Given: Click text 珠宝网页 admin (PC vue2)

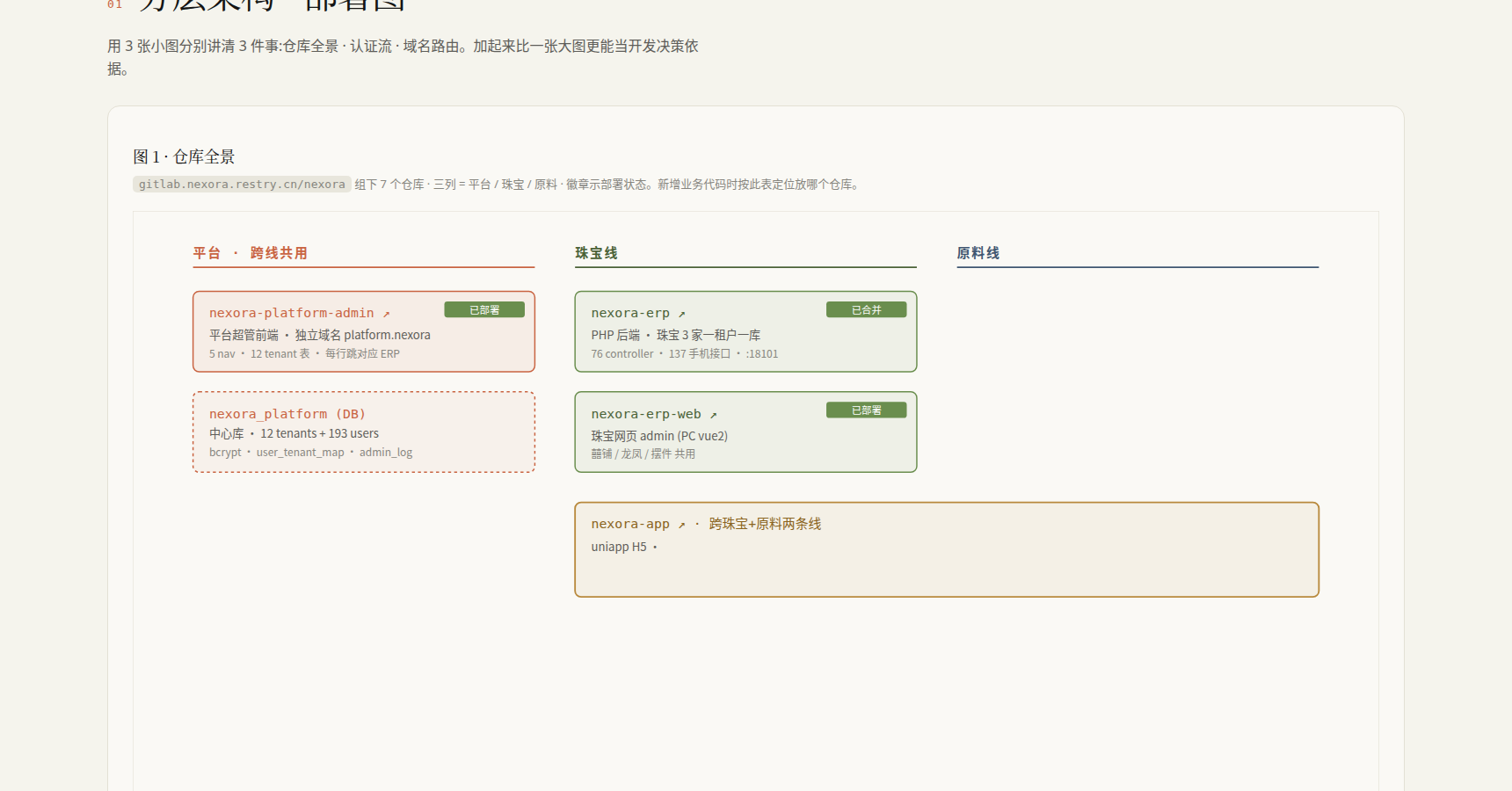Looking at the screenshot, I should (x=659, y=436).
